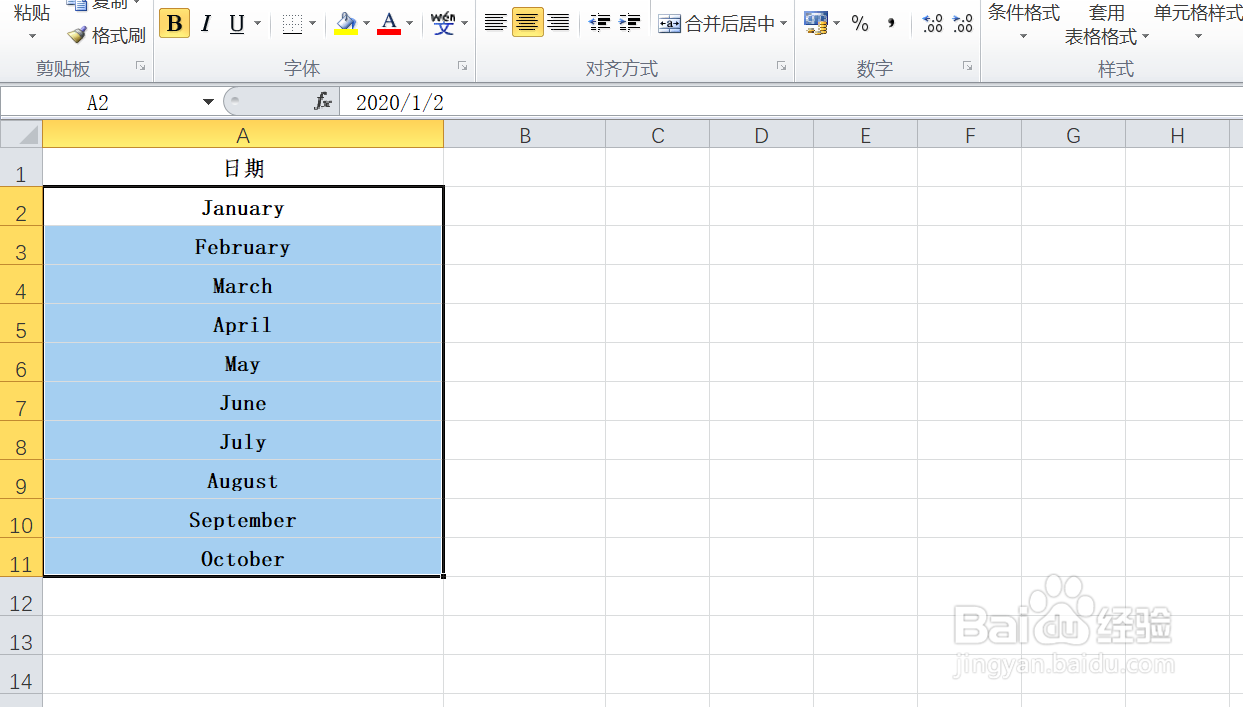Select the February cell
The height and width of the screenshot is (707, 1243).
(x=243, y=246)
